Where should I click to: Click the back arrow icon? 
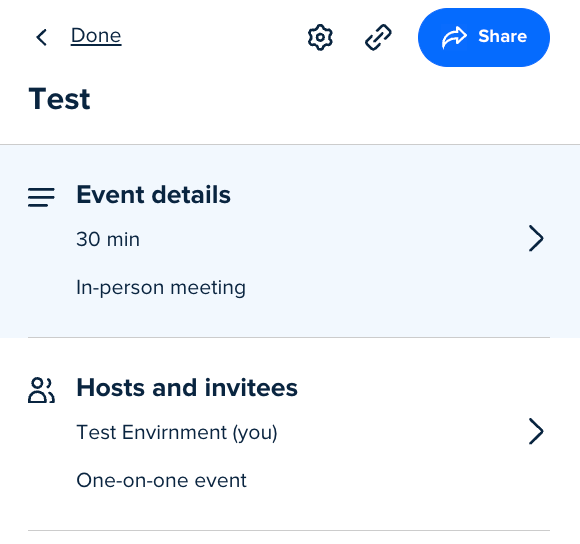pyautogui.click(x=41, y=37)
